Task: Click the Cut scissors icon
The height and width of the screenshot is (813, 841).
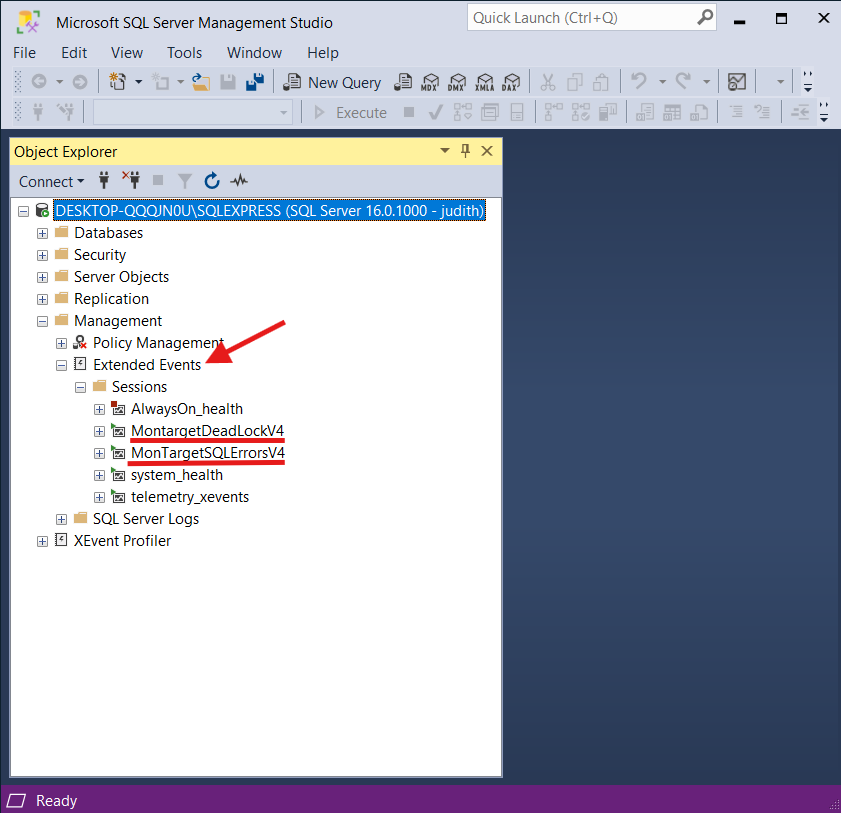Action: pyautogui.click(x=547, y=83)
